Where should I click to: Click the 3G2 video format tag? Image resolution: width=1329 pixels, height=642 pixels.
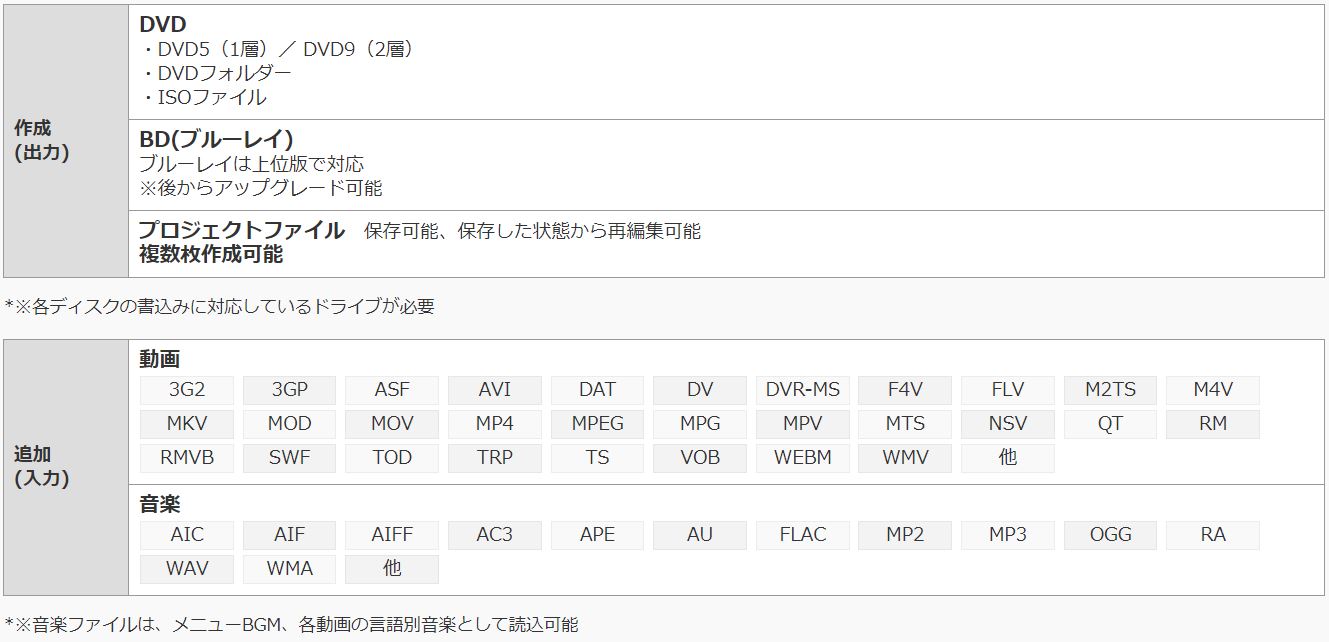pos(187,390)
